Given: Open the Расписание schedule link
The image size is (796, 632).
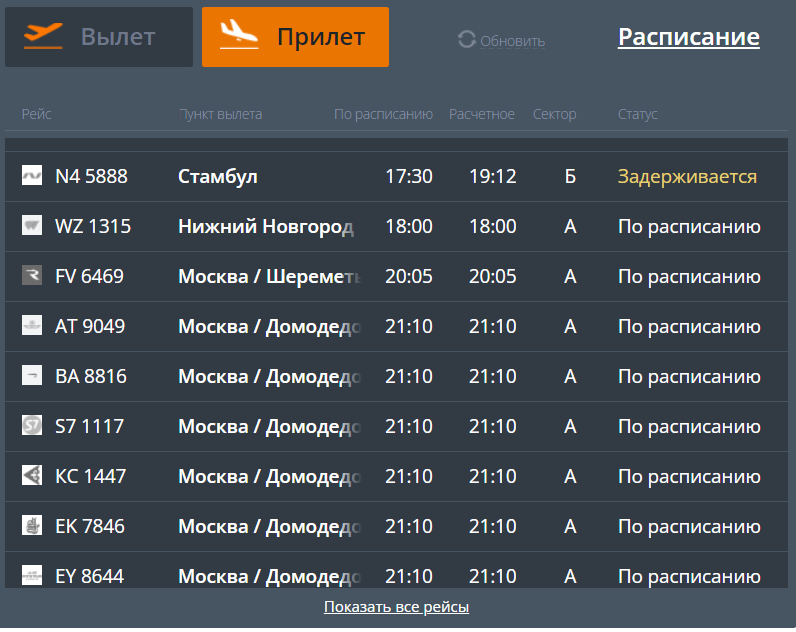Looking at the screenshot, I should (x=688, y=37).
